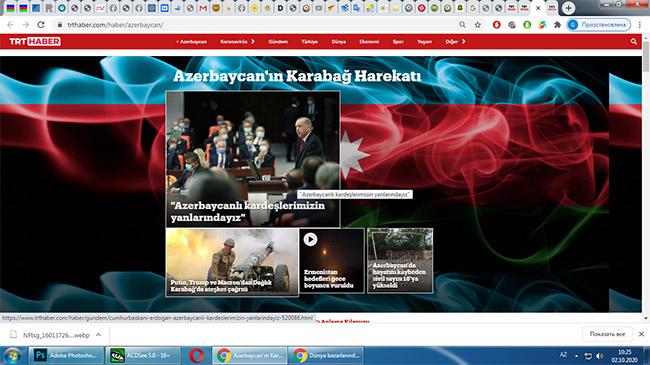Viewport: 650px width, 365px height.
Task: Click the address bar URL field
Action: 257,25
